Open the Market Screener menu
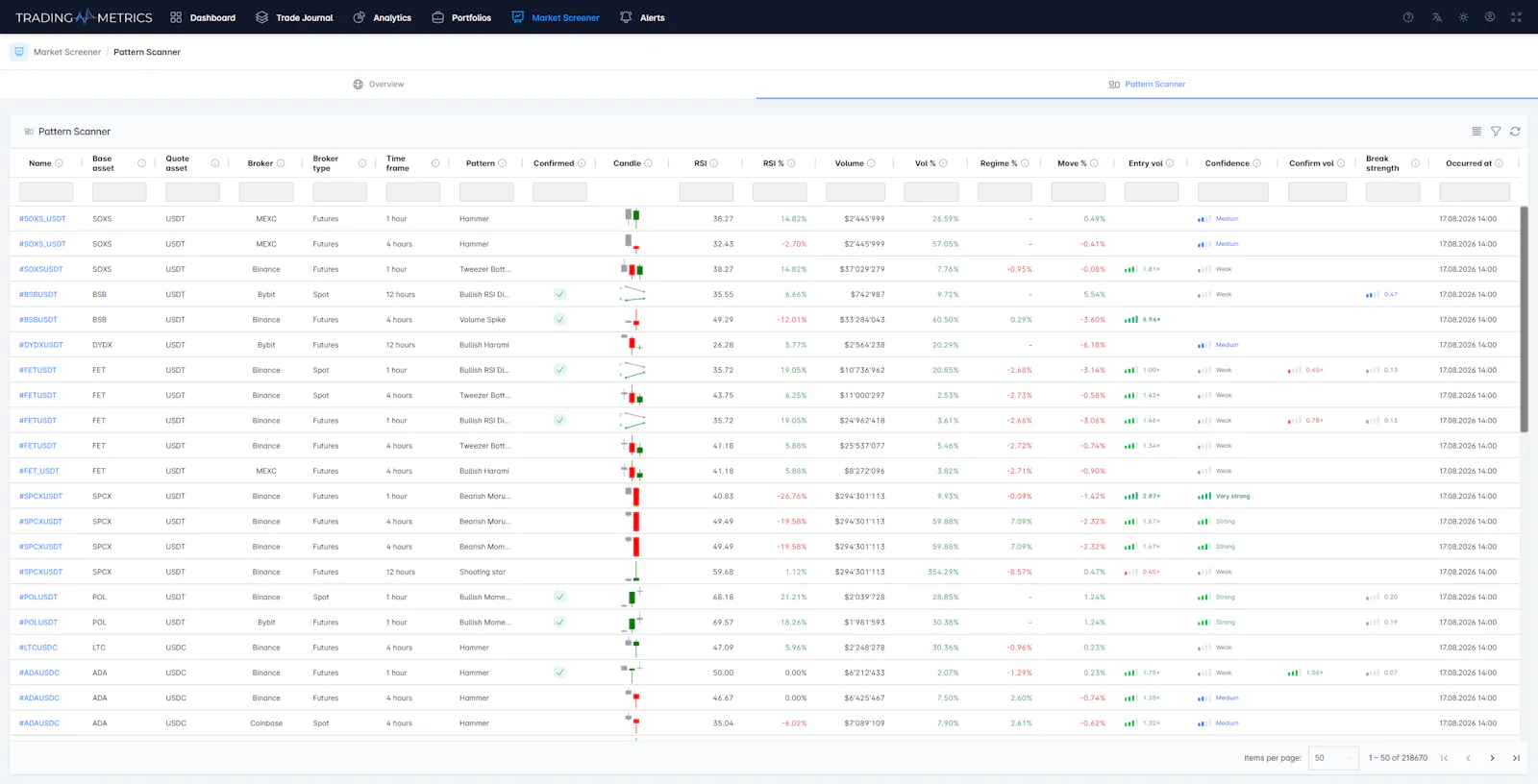 coord(556,17)
